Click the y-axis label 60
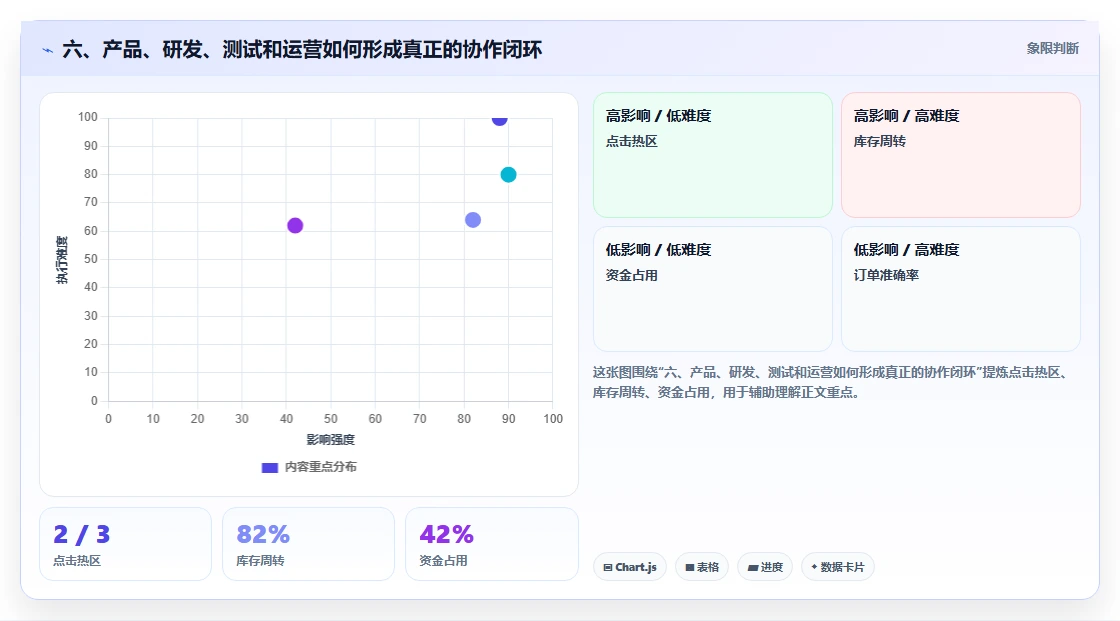This screenshot has height=621, width=1120. [91, 231]
